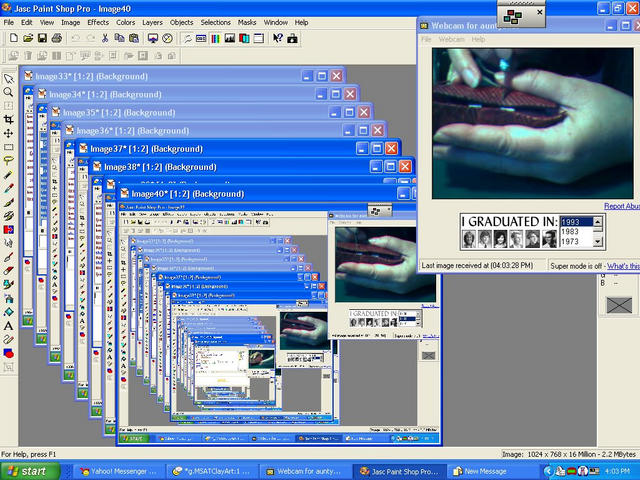Open the Objects menu
640x480 pixels.
tap(181, 22)
